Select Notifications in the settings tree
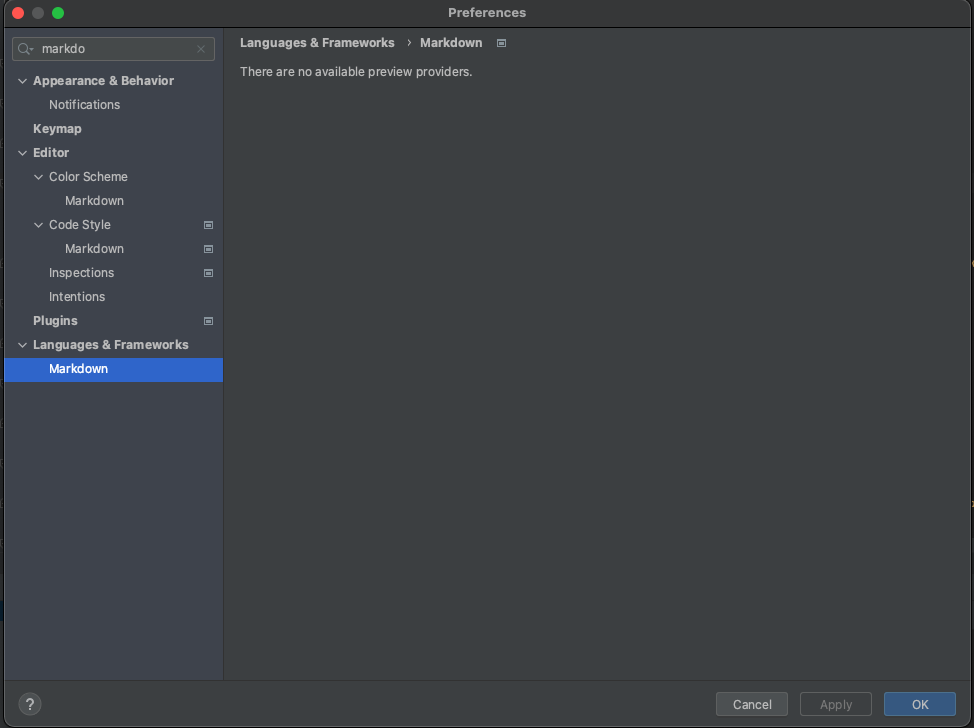The width and height of the screenshot is (974, 728). pyautogui.click(x=84, y=105)
